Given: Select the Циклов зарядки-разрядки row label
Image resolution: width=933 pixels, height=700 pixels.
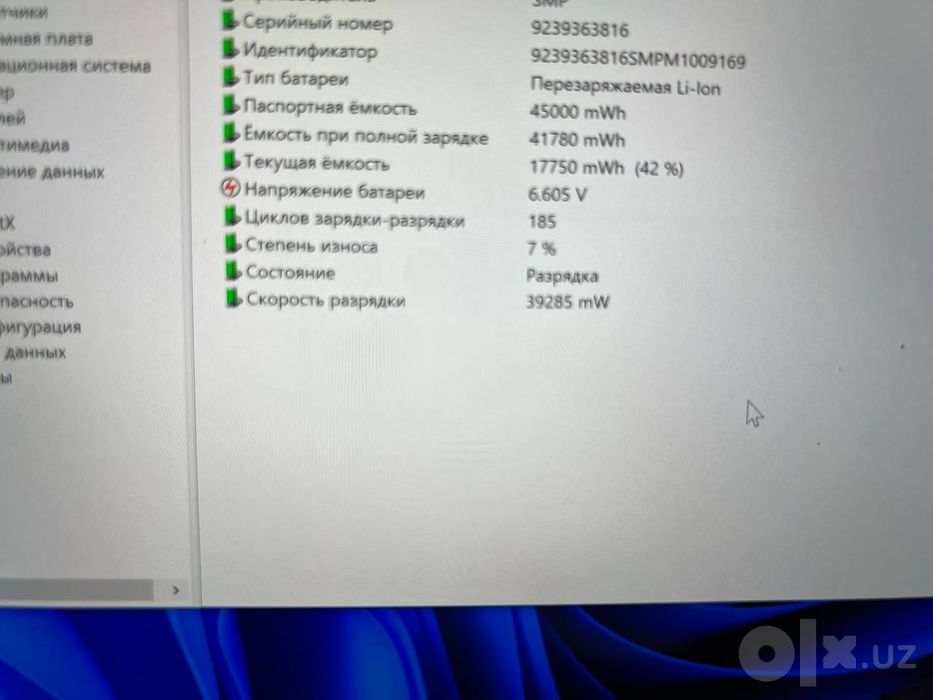Looking at the screenshot, I should [x=355, y=219].
